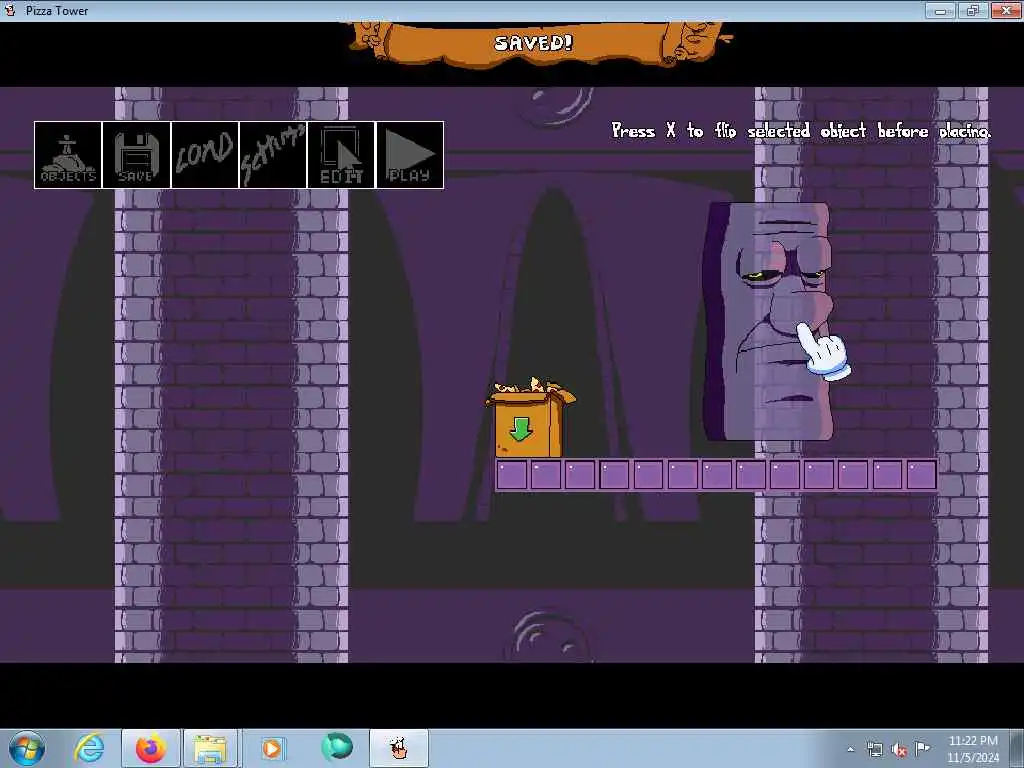This screenshot has width=1024, height=768.
Task: Open Windows Media Player from the taskbar
Action: coord(272,748)
